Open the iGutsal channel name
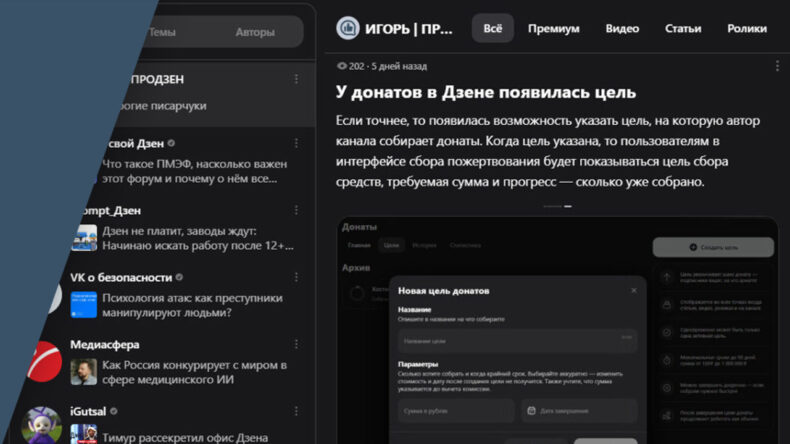This screenshot has height=444, width=790. point(88,411)
